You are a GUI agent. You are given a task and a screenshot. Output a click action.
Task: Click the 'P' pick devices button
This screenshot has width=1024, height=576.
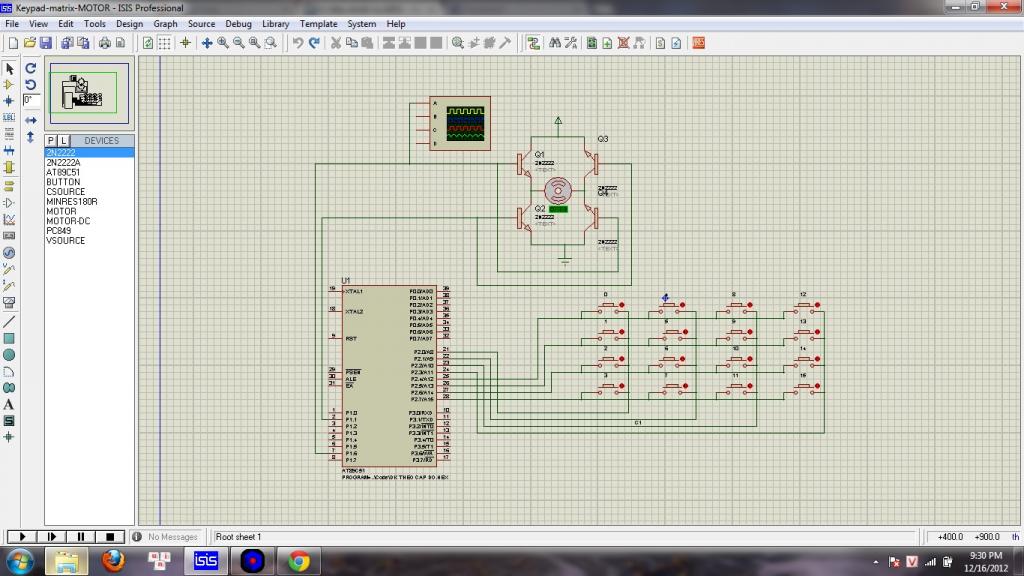[51, 141]
